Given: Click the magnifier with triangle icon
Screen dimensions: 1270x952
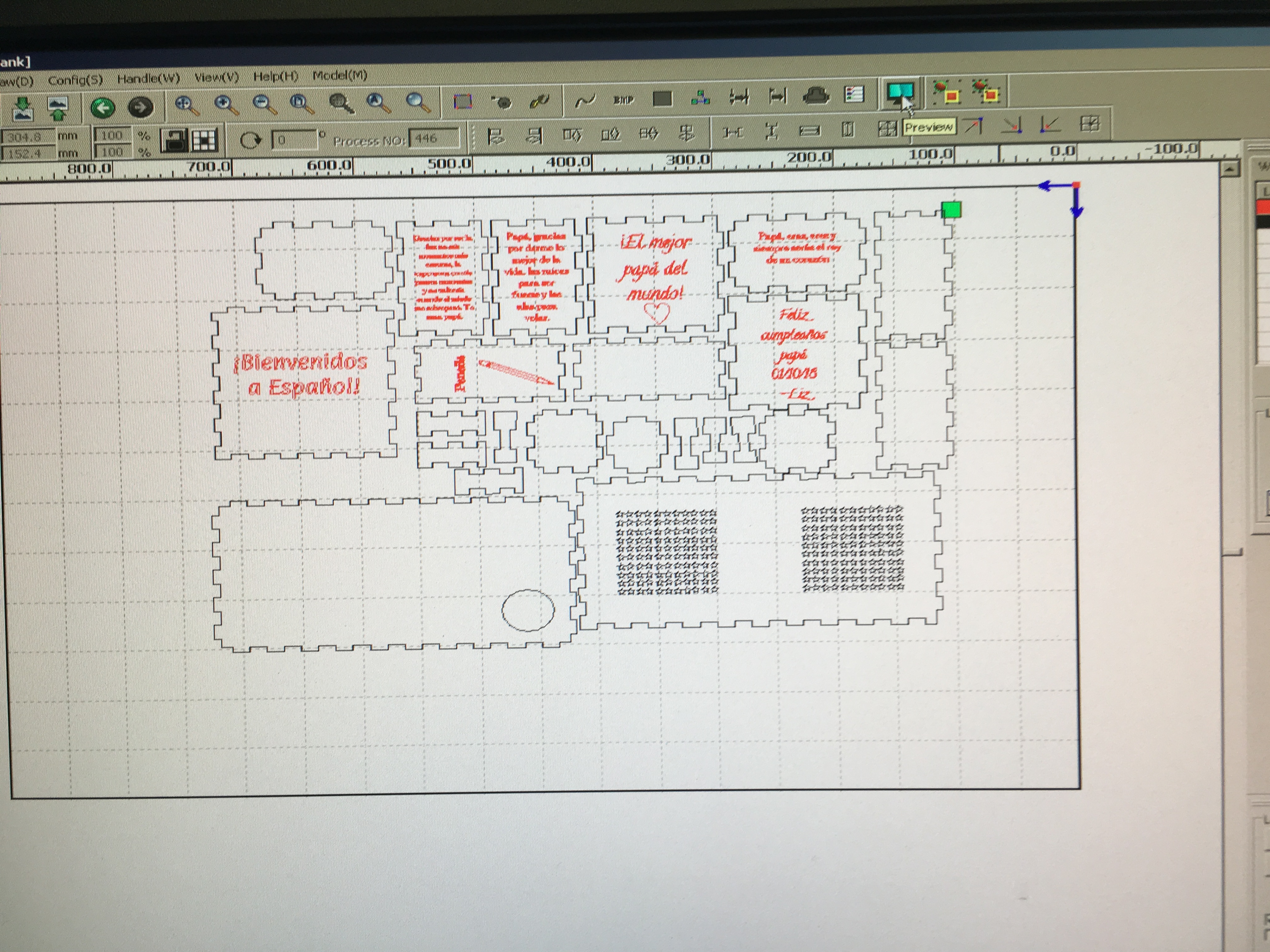Looking at the screenshot, I should (x=379, y=103).
